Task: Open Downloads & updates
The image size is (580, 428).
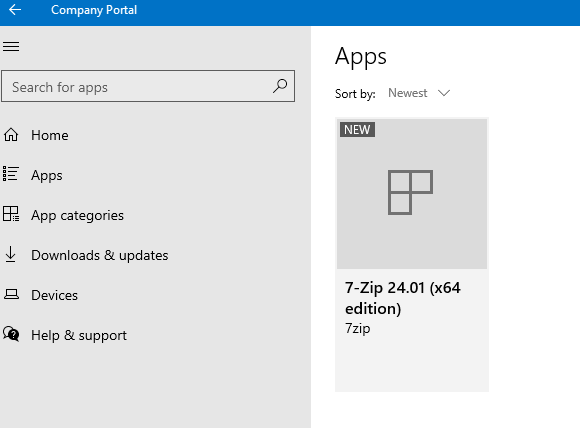Action: (100, 255)
